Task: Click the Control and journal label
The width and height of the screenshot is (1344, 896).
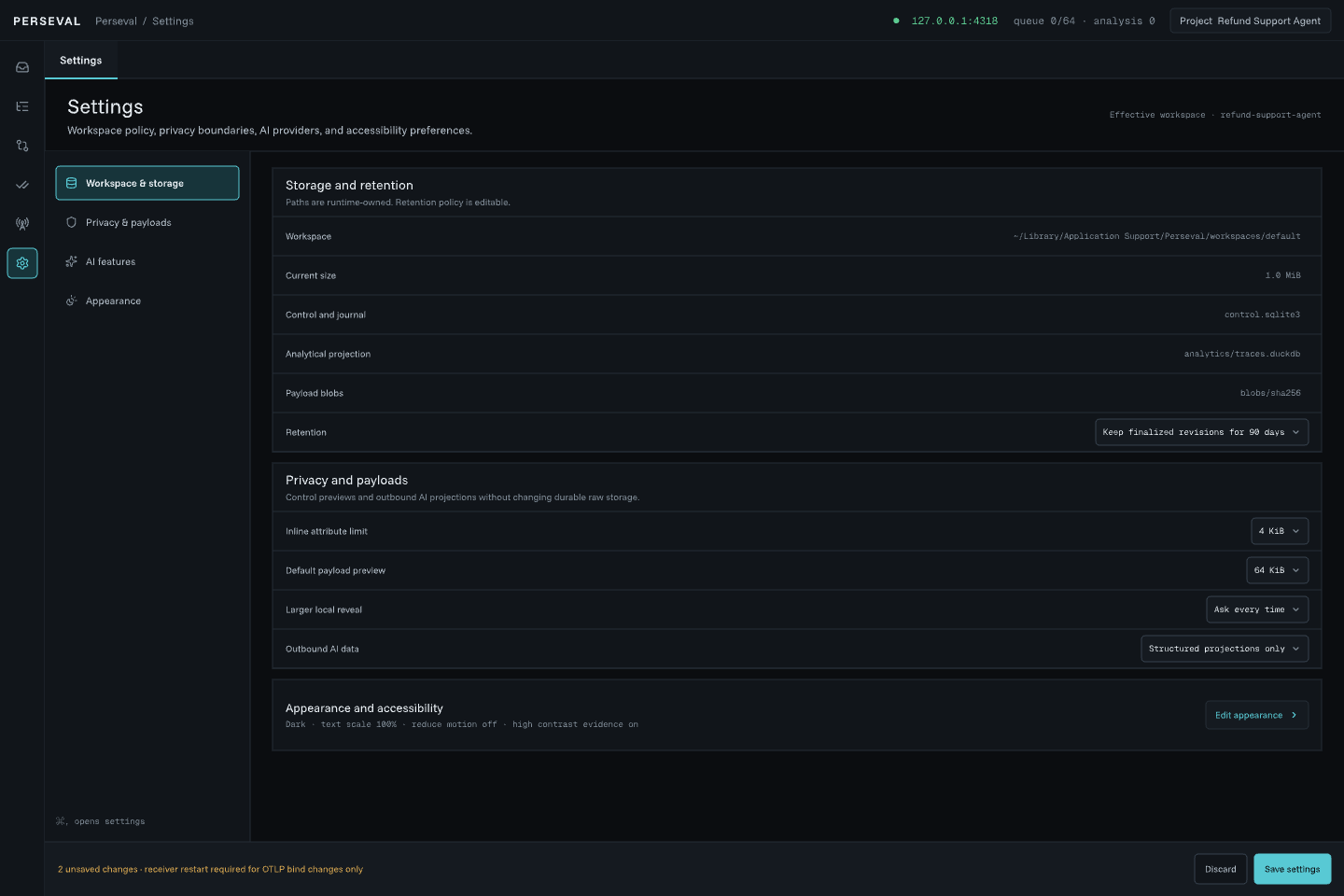Action: pyautogui.click(x=326, y=315)
